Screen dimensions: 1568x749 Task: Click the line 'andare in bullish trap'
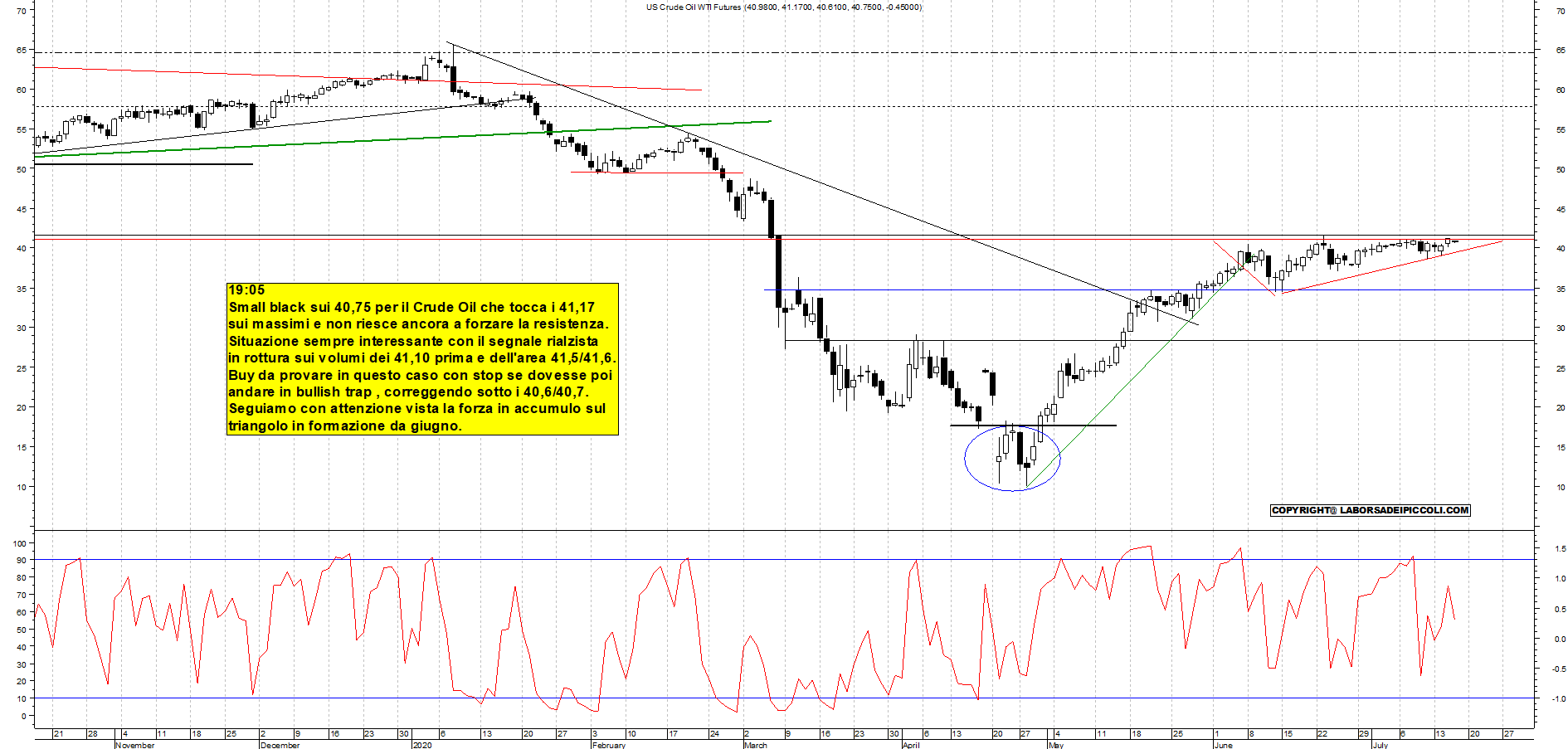pos(408,392)
